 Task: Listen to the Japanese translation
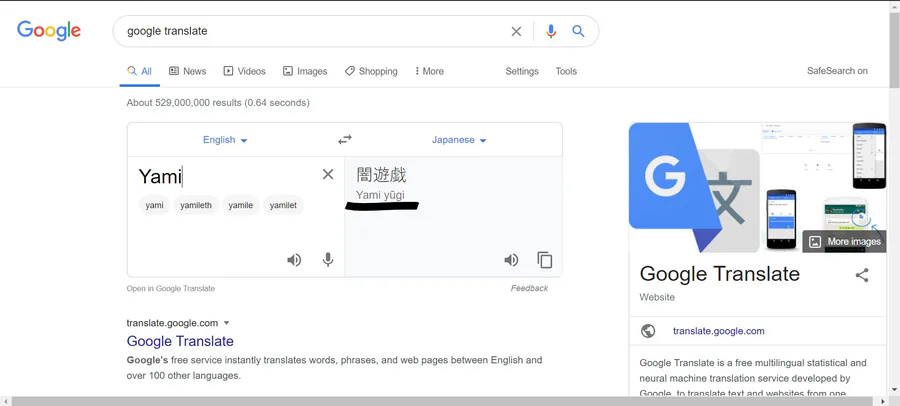(x=511, y=260)
